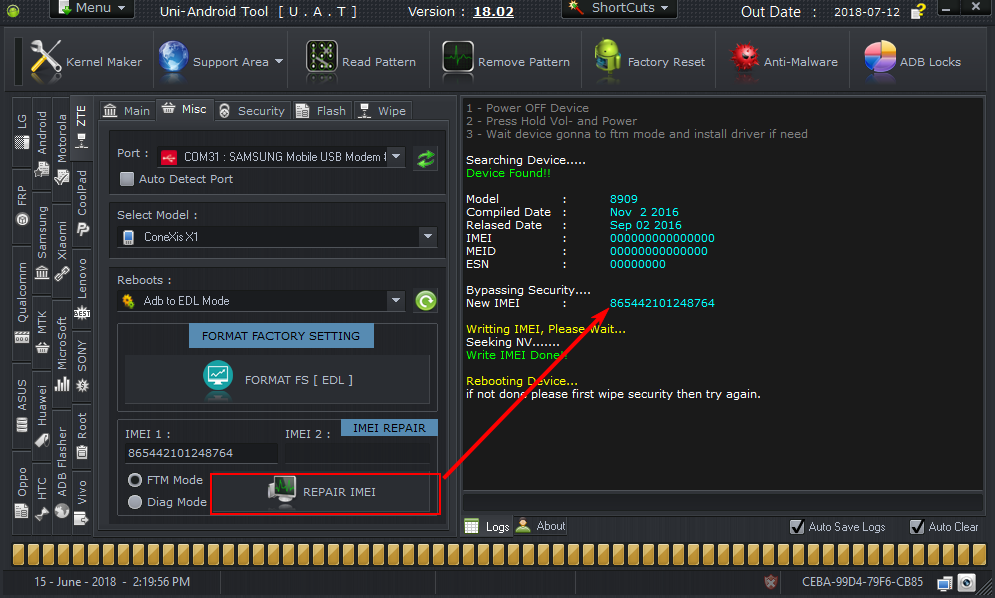Switch to the Security tab
The height and width of the screenshot is (598, 995).
click(x=252, y=110)
